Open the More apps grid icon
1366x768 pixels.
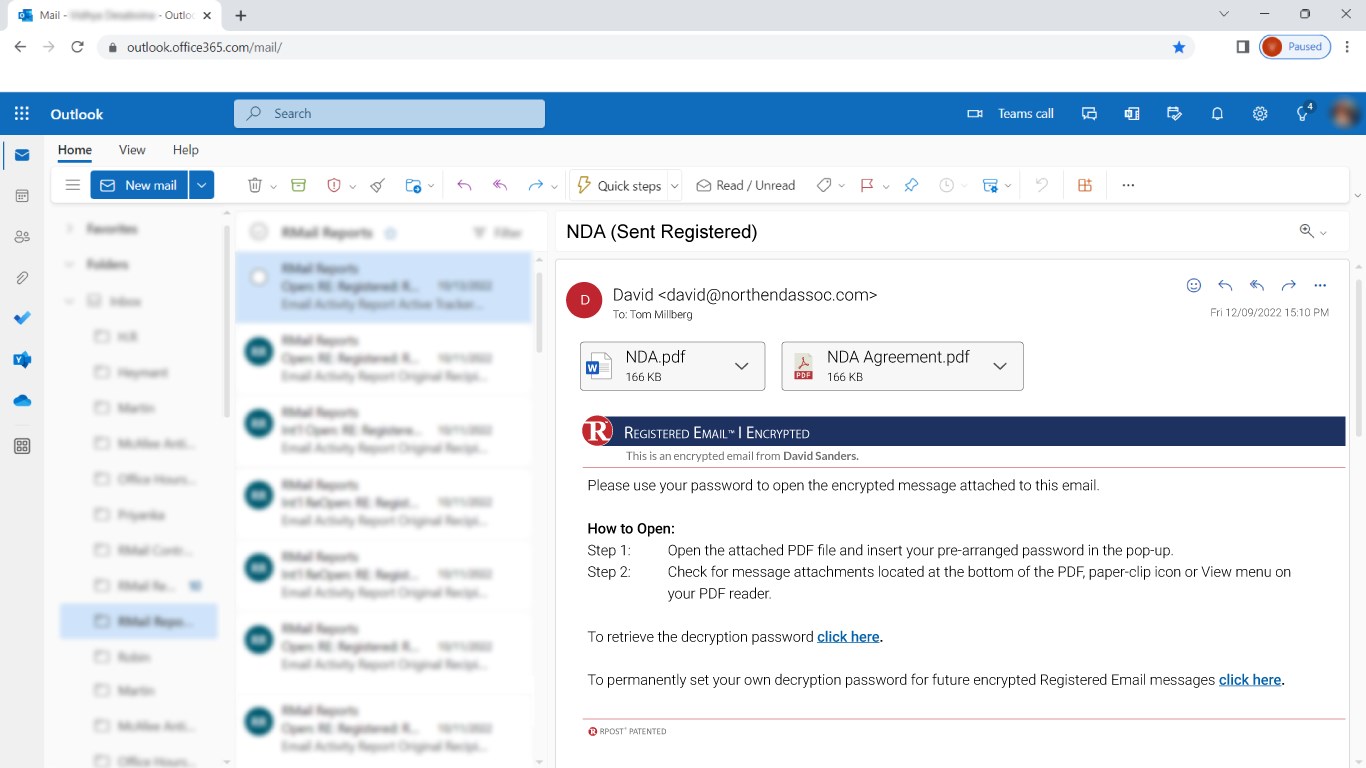(22, 446)
